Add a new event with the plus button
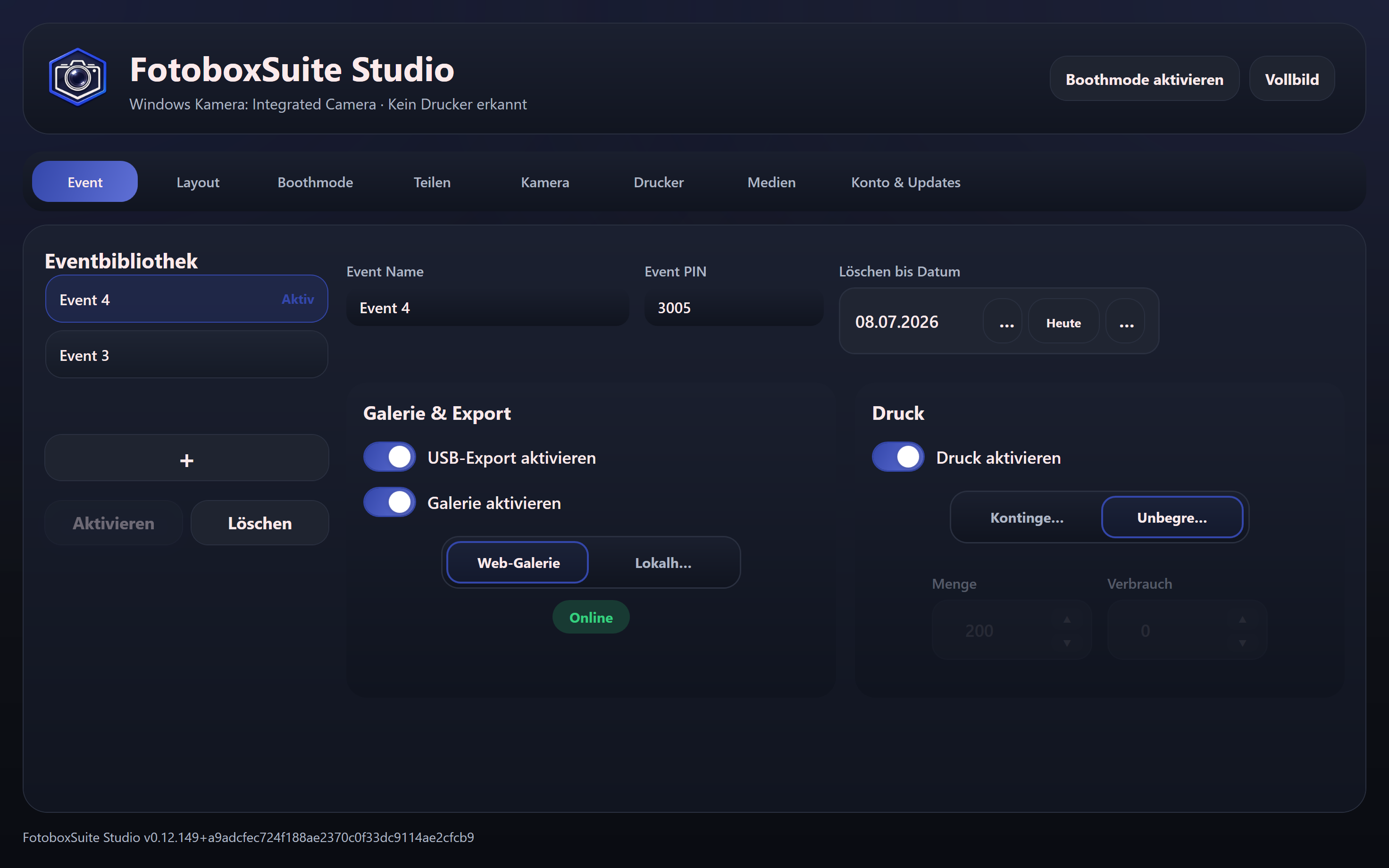 tap(186, 458)
